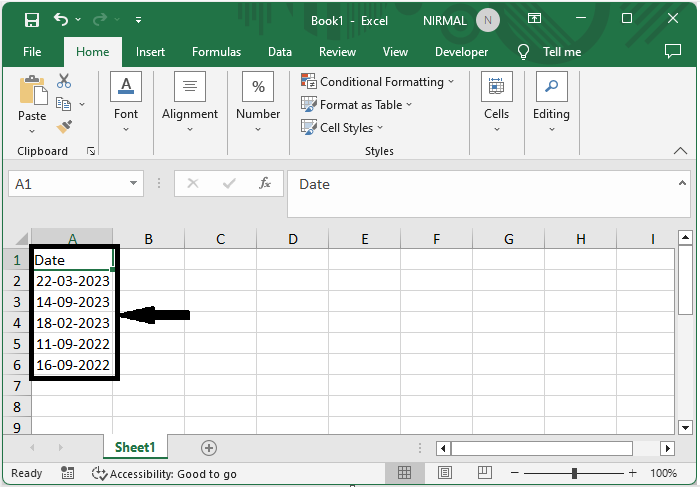This screenshot has width=700, height=487.
Task: Open the Font group button
Action: pos(126,102)
